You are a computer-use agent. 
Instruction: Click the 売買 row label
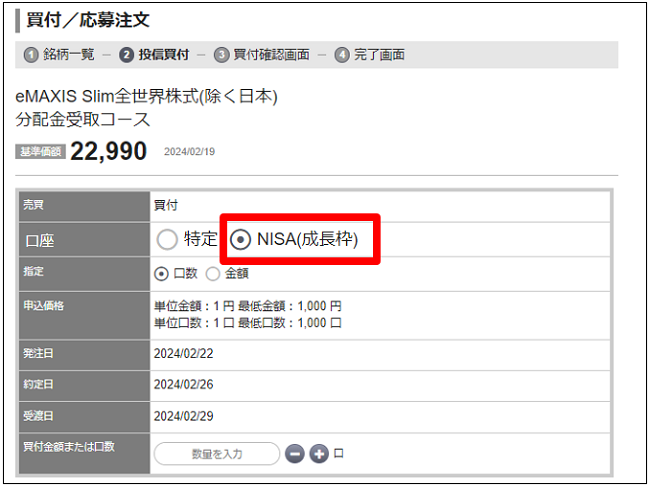point(33,205)
